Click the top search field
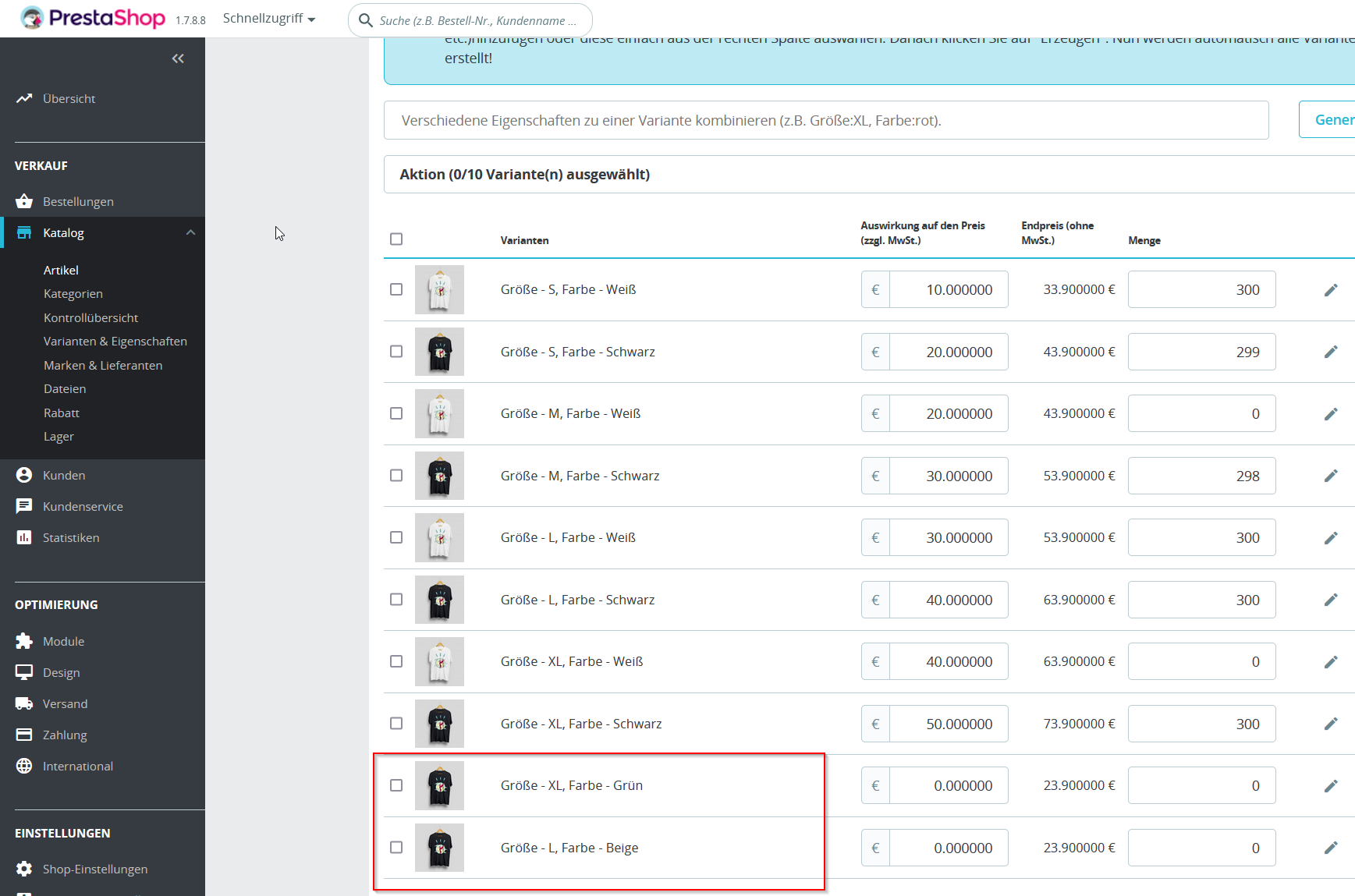The width and height of the screenshot is (1355, 896). pyautogui.click(x=470, y=20)
